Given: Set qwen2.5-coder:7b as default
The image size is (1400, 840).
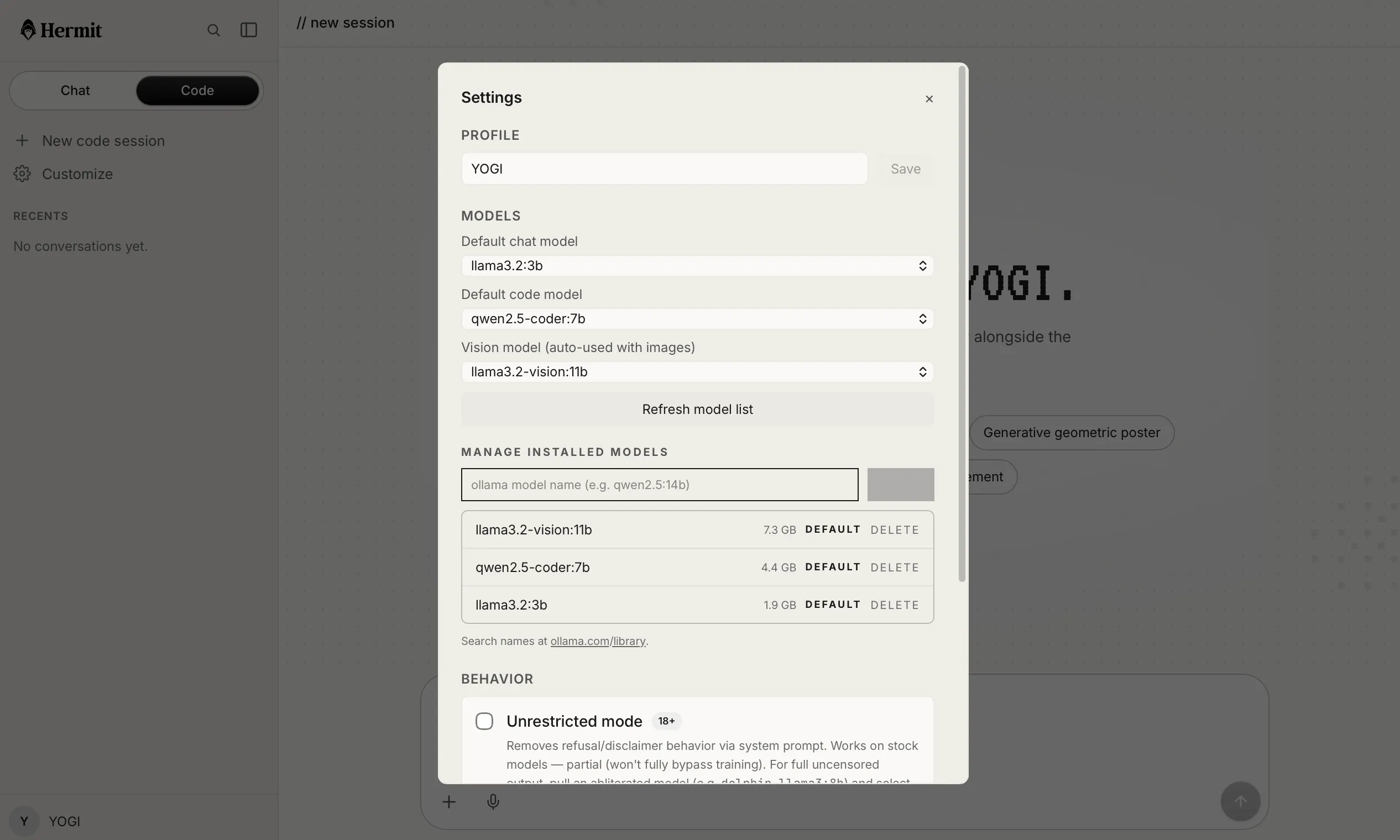Looking at the screenshot, I should (833, 567).
